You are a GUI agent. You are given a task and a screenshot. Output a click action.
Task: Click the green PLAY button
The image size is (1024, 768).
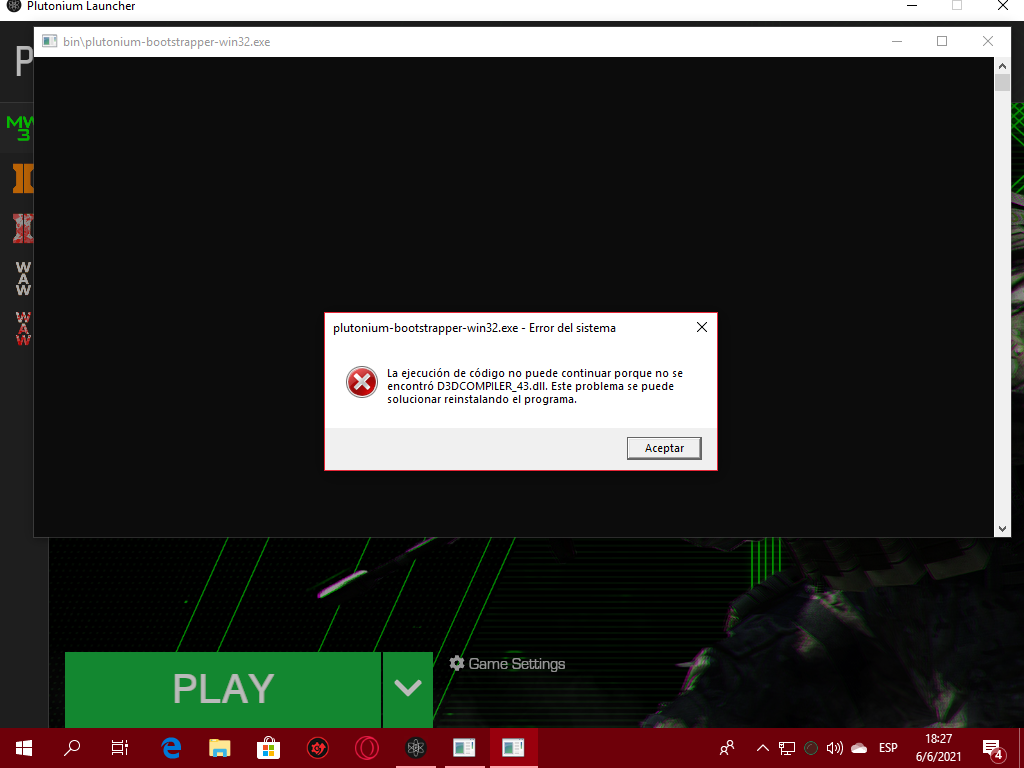tap(223, 689)
